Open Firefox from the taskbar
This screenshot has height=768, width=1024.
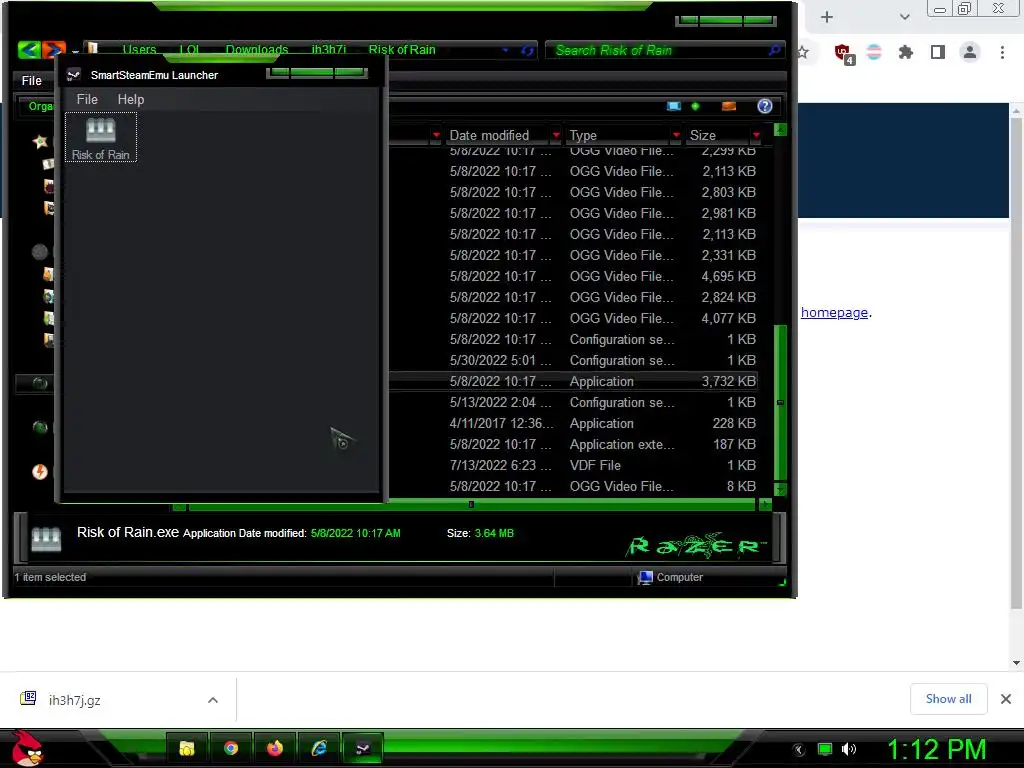274,748
